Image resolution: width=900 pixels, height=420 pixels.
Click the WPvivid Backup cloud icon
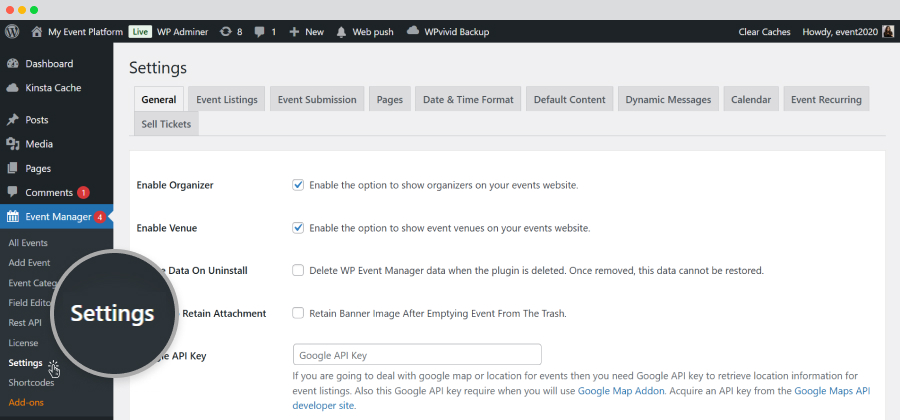[x=413, y=31]
